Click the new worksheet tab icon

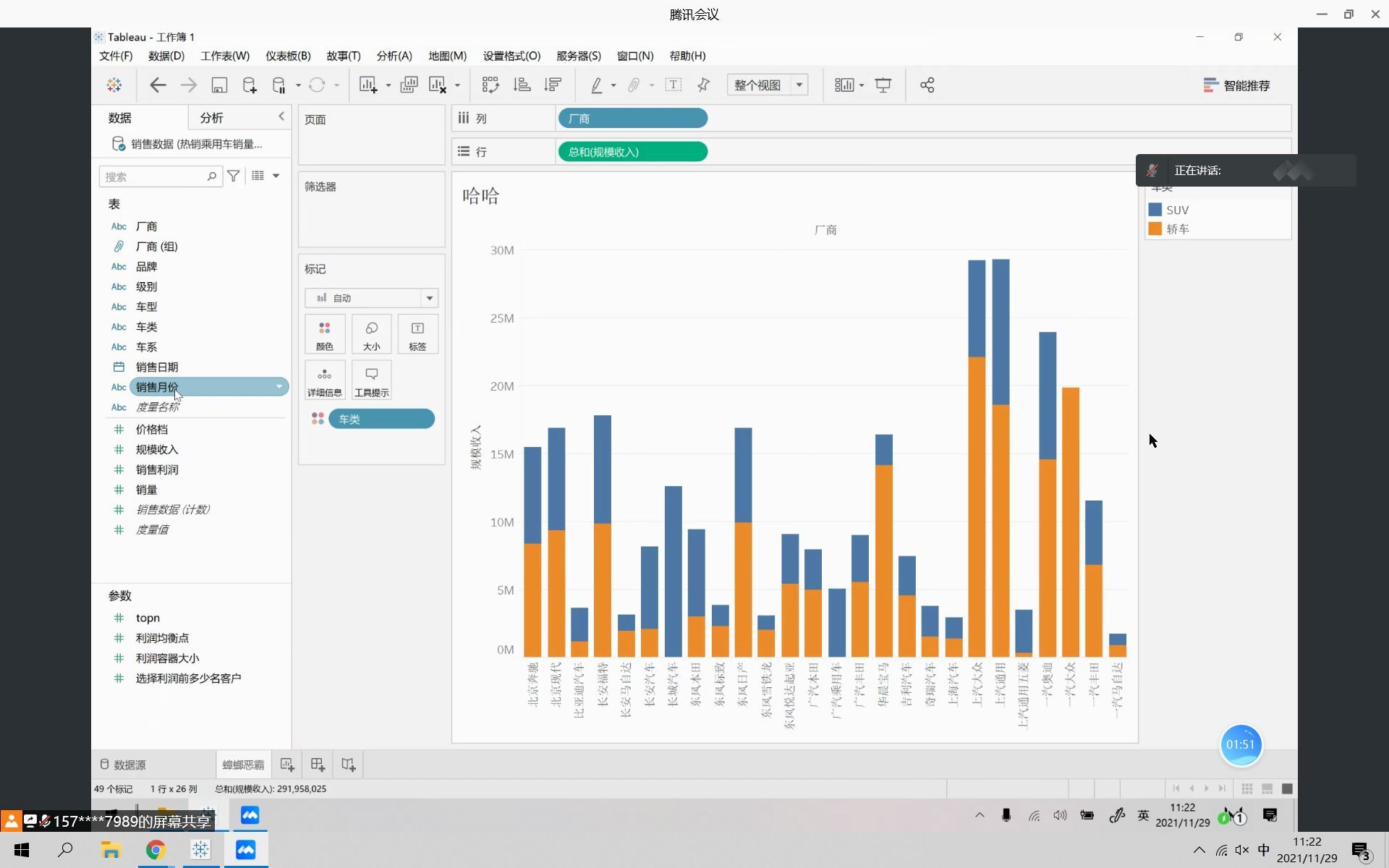point(287,765)
